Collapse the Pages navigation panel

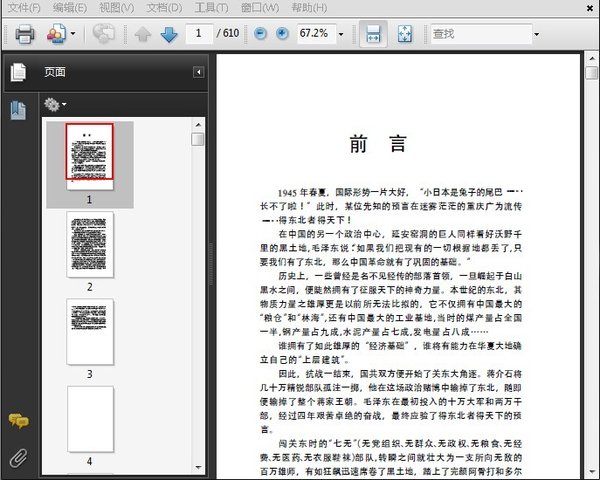[x=198, y=72]
